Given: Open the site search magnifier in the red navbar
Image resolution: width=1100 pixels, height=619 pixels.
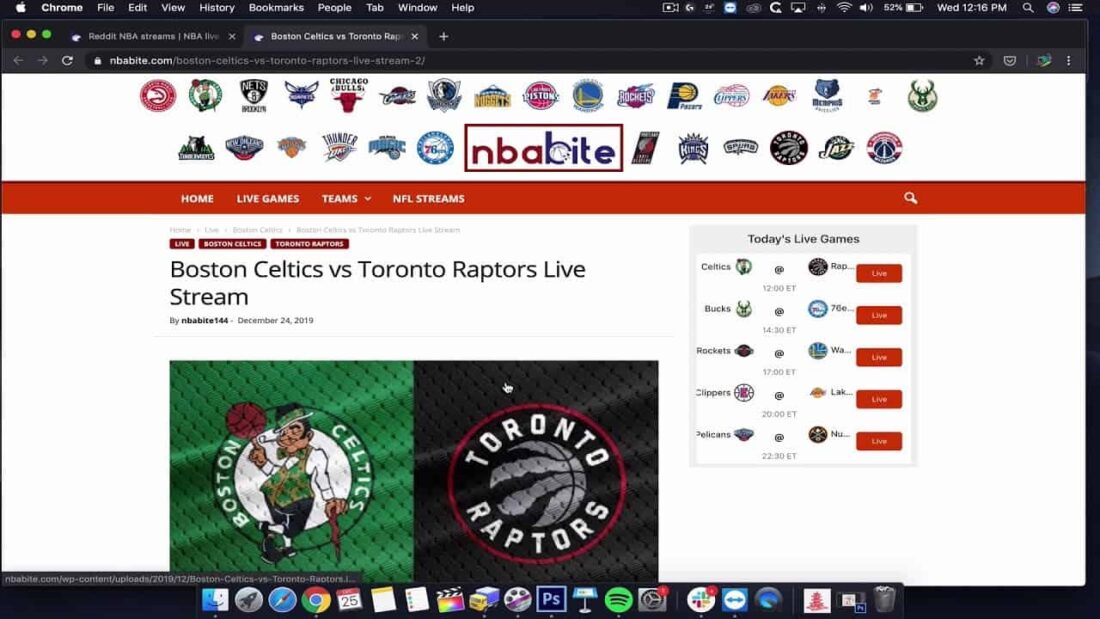Looking at the screenshot, I should tap(911, 198).
